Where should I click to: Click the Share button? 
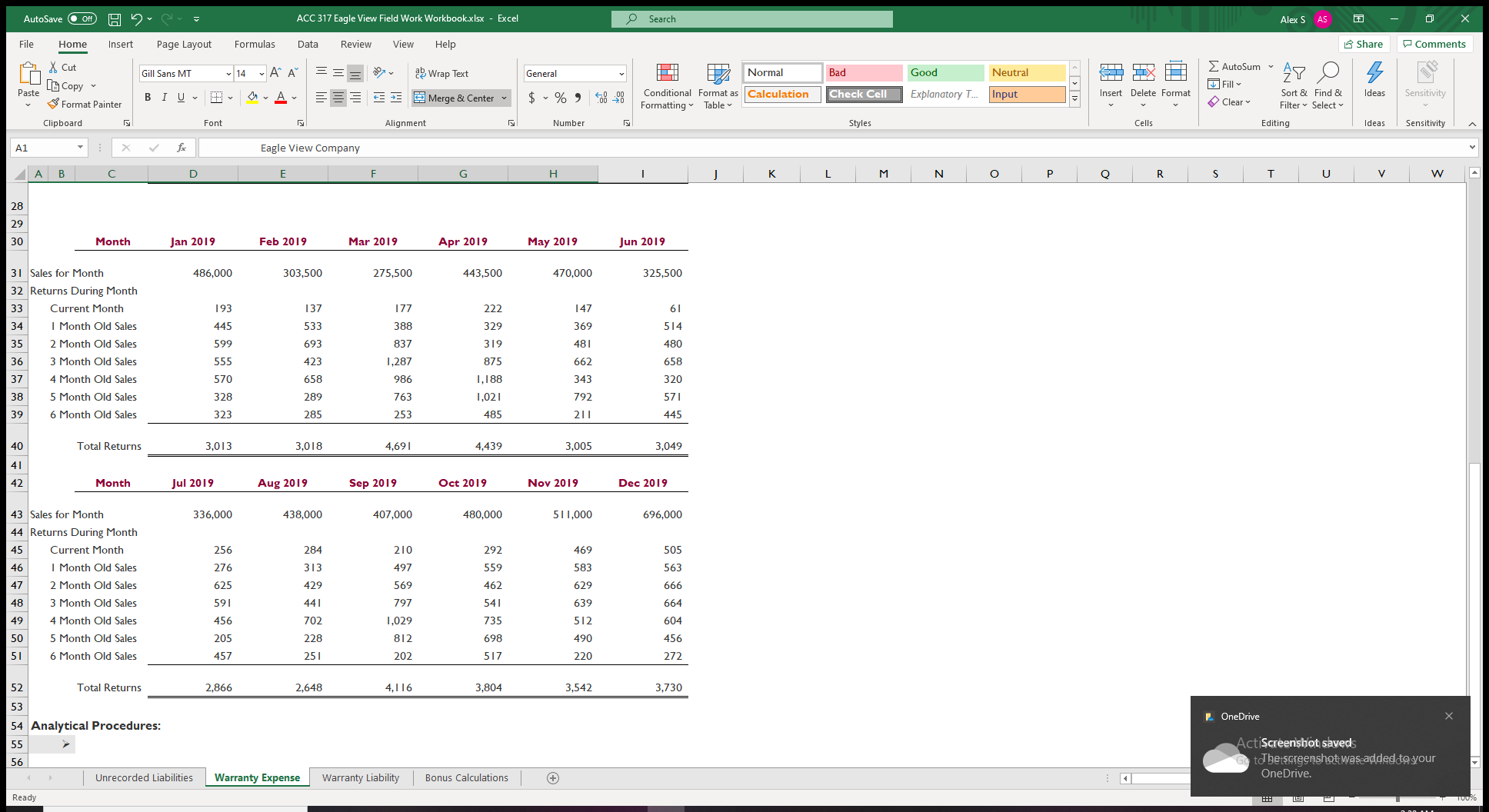(x=1364, y=44)
